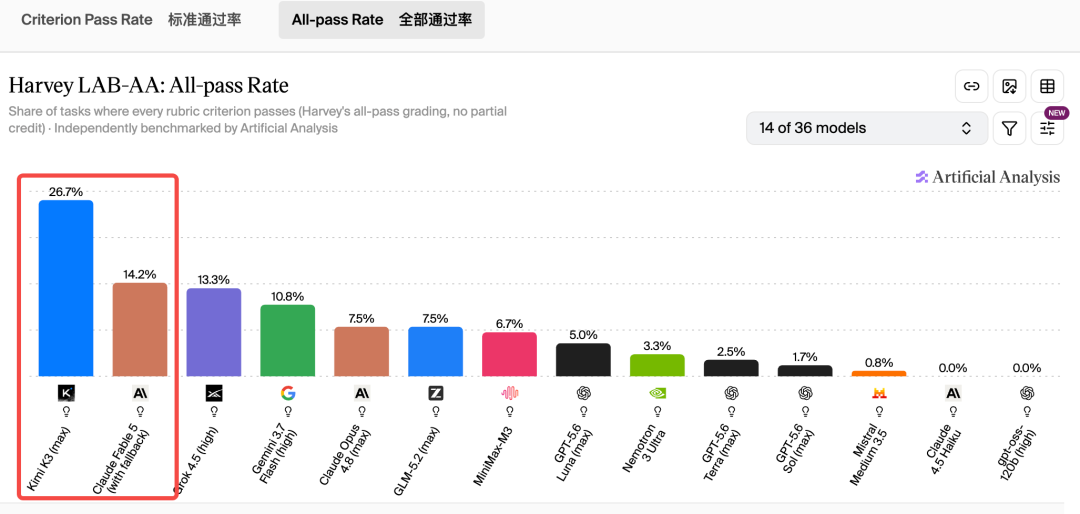
Task: Download chart as image icon
Action: [x=1009, y=86]
